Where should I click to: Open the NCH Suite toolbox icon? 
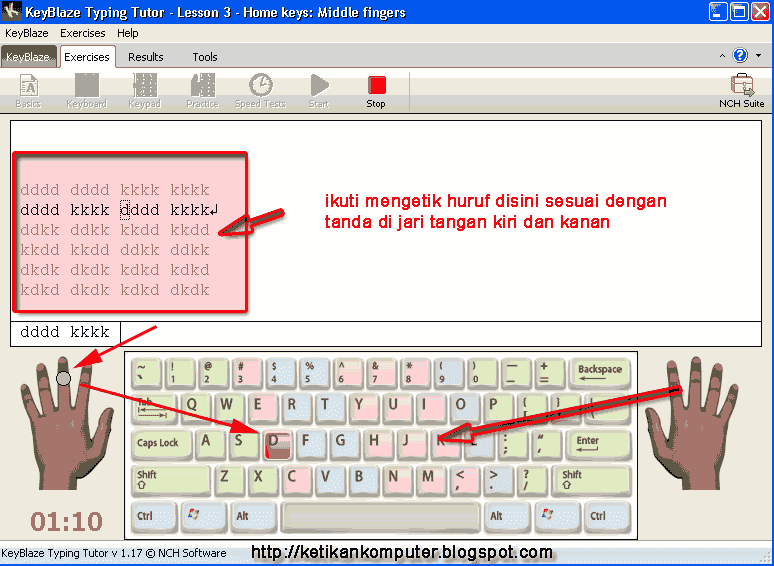(x=741, y=91)
